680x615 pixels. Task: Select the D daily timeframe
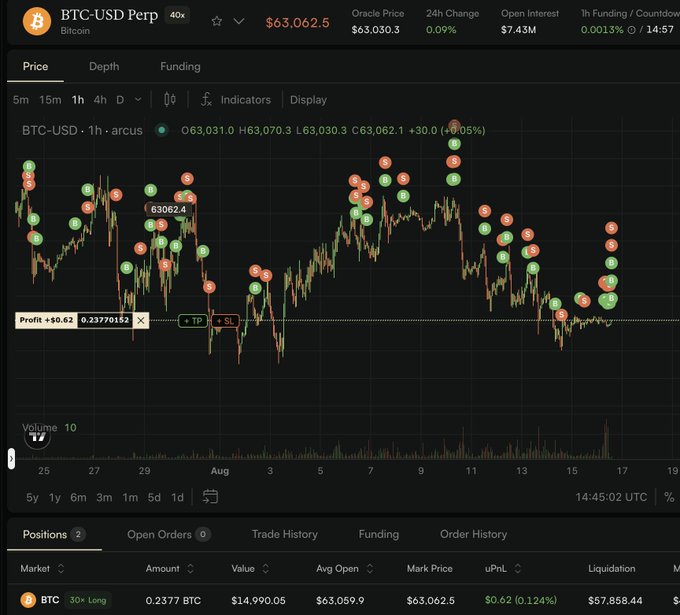(120, 100)
